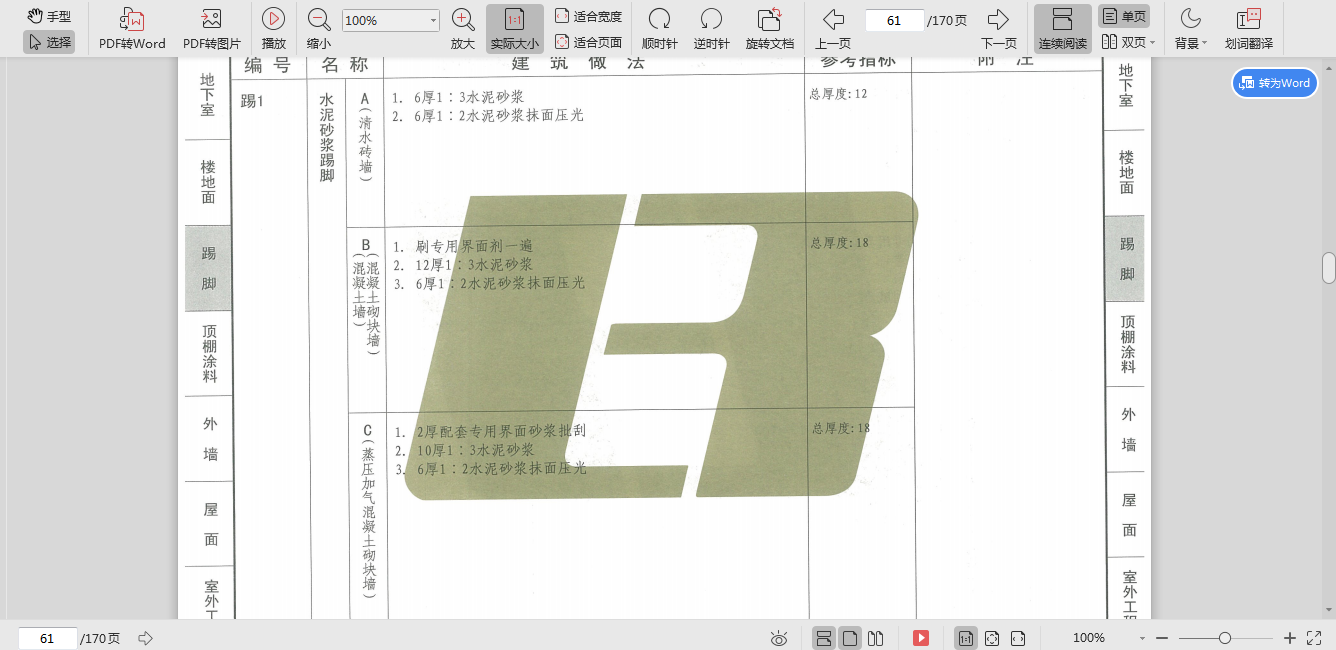Image resolution: width=1336 pixels, height=650 pixels.
Task: Click text '刷专用界面剂一遍'
Action: pos(474,246)
